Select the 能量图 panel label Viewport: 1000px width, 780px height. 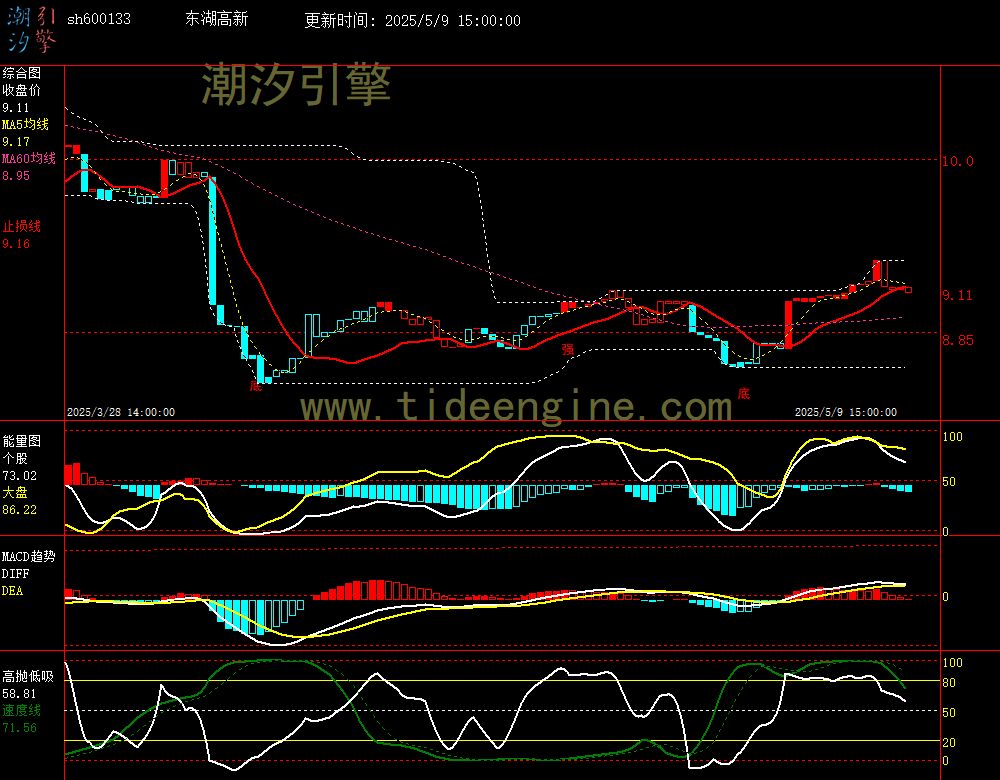pos(21,441)
